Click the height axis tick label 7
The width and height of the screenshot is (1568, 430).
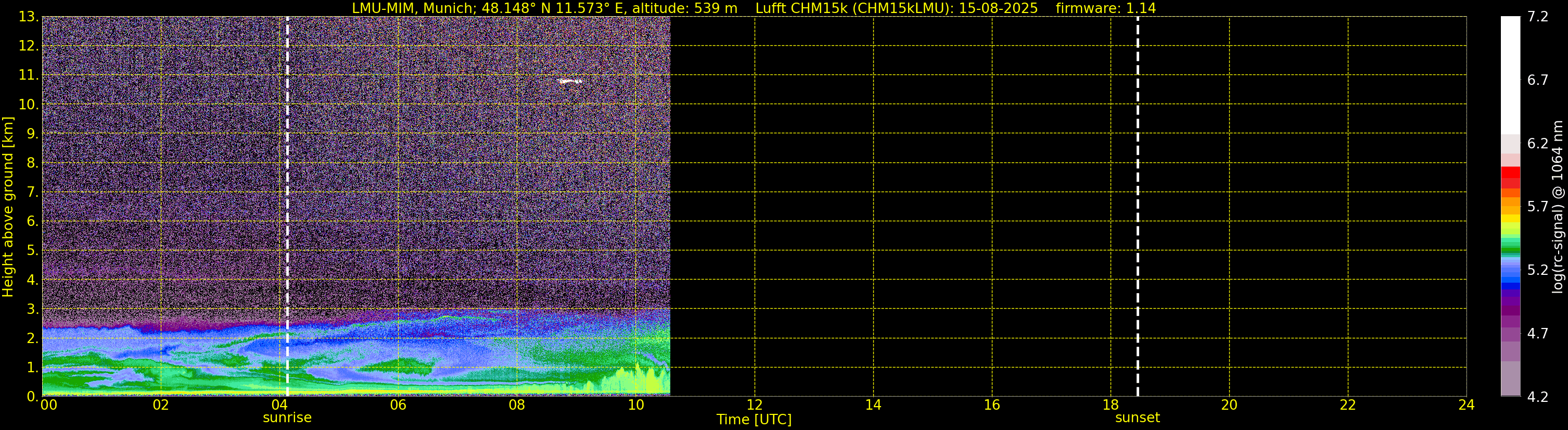point(32,192)
